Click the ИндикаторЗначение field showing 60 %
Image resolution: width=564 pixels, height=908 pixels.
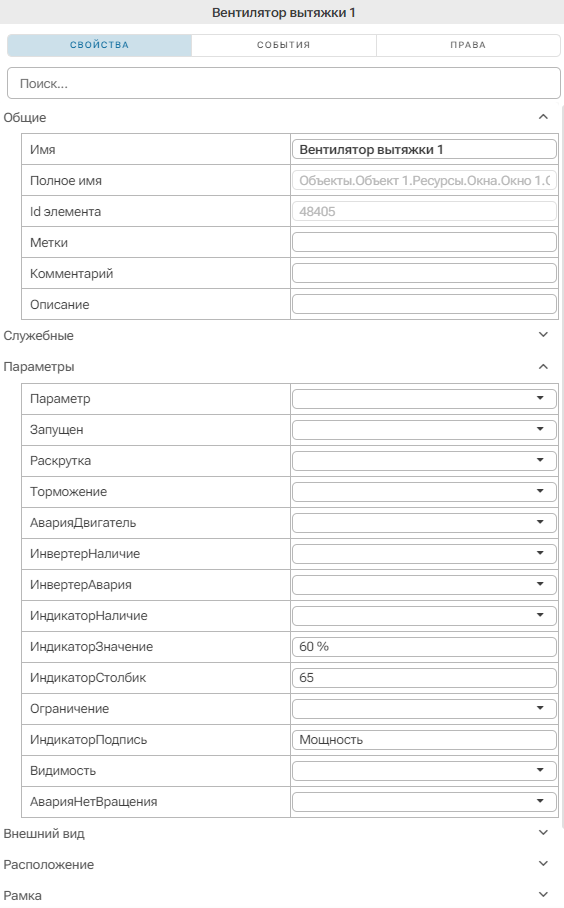[424, 646]
